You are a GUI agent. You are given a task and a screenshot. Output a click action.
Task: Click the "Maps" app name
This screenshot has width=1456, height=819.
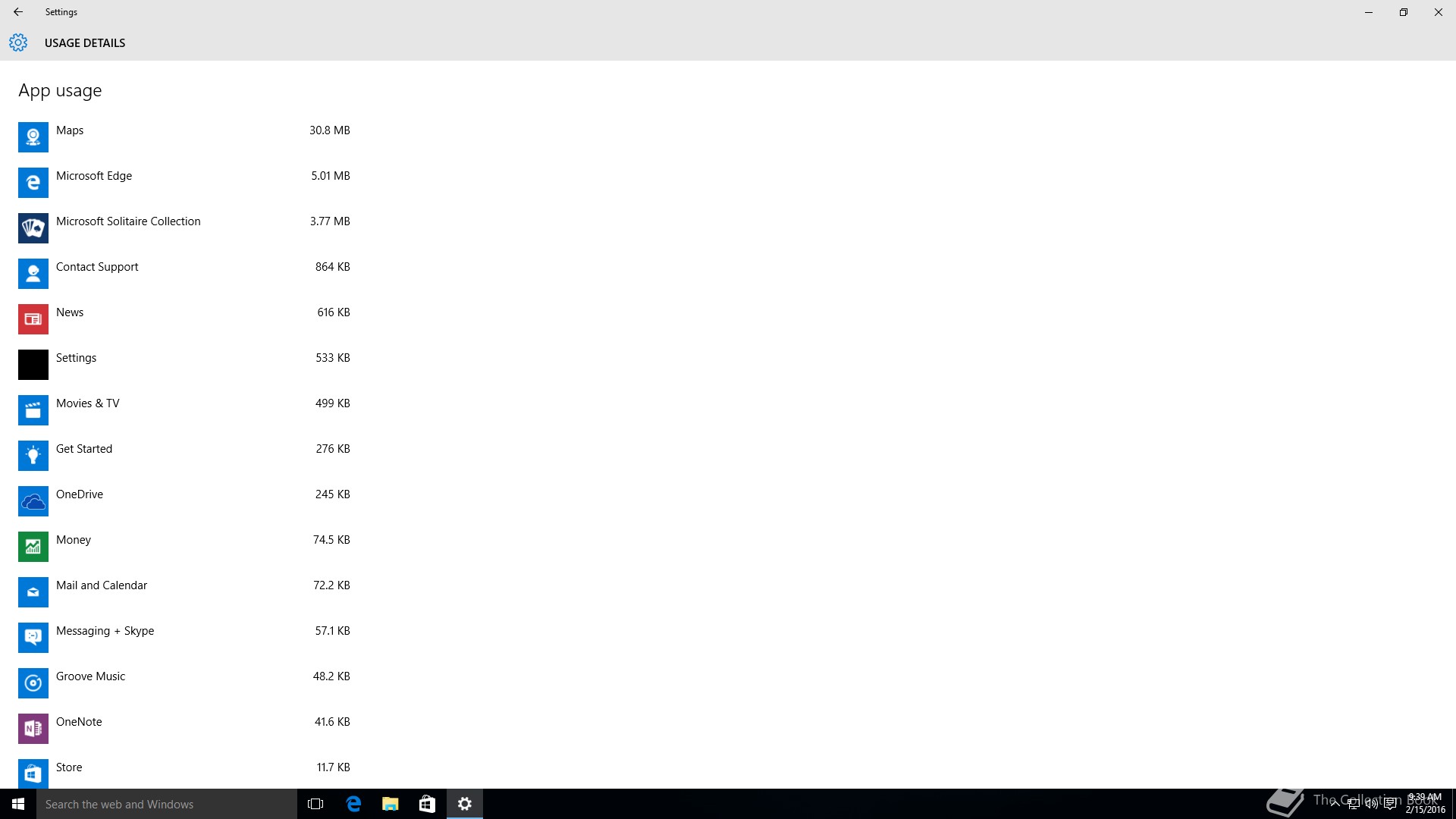coord(70,130)
